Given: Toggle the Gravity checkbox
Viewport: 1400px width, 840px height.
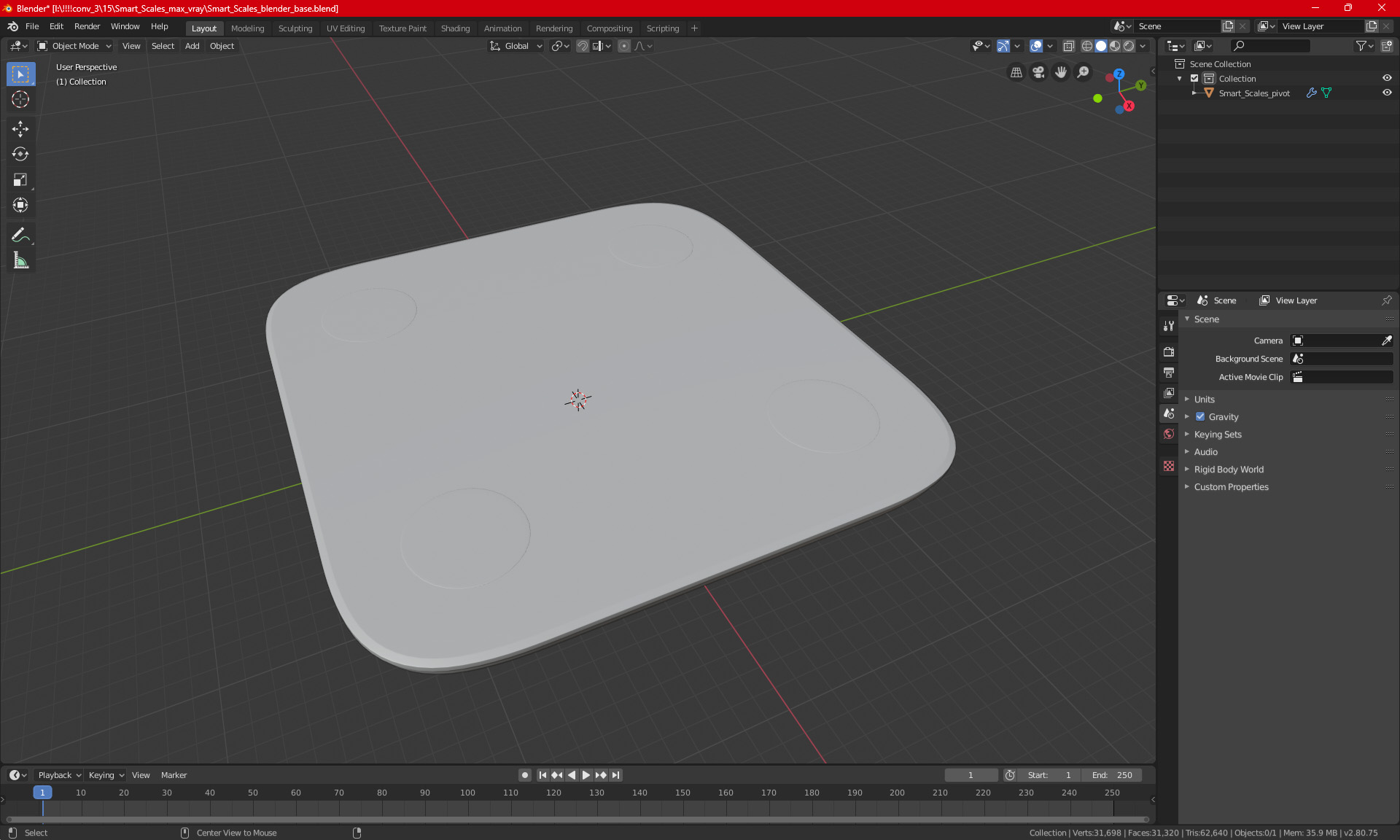Looking at the screenshot, I should [x=1200, y=417].
